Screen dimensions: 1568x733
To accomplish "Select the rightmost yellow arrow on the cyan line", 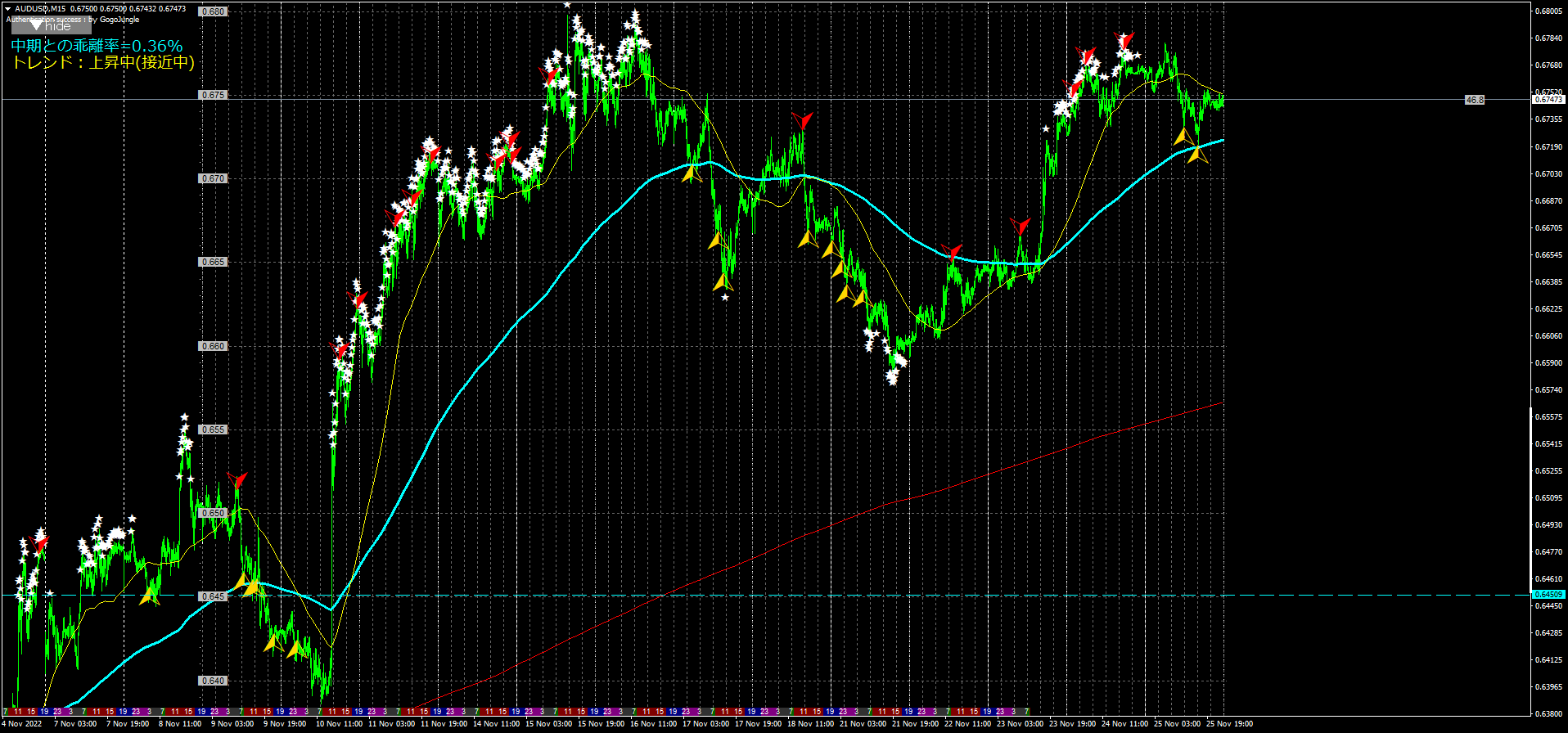I will [1197, 153].
